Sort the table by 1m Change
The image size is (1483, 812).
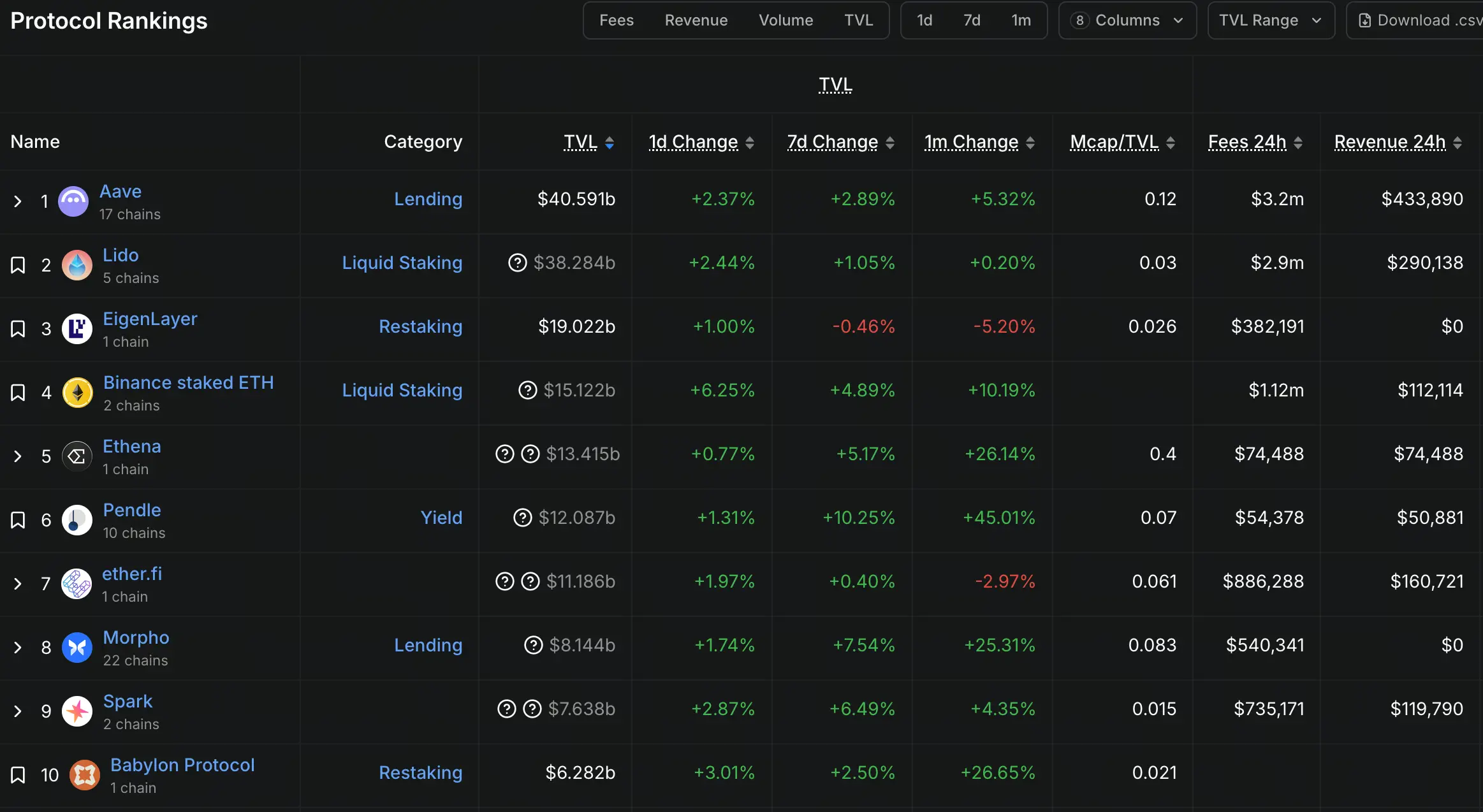[x=1030, y=143]
